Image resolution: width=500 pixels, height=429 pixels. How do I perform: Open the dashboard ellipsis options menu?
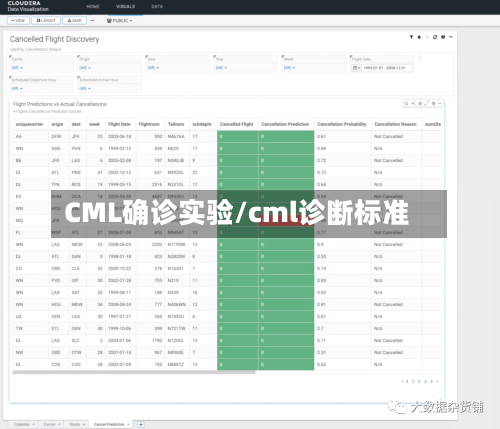coord(451,37)
